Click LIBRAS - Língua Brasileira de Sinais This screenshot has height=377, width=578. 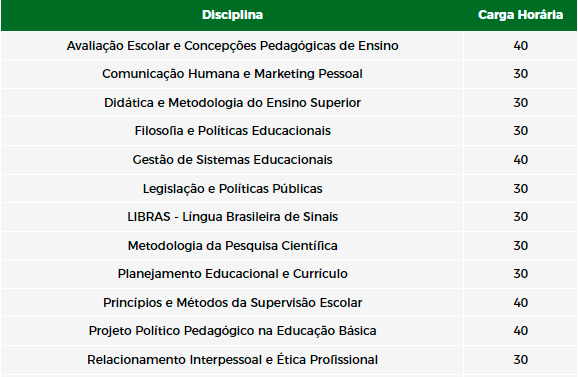[232, 217]
